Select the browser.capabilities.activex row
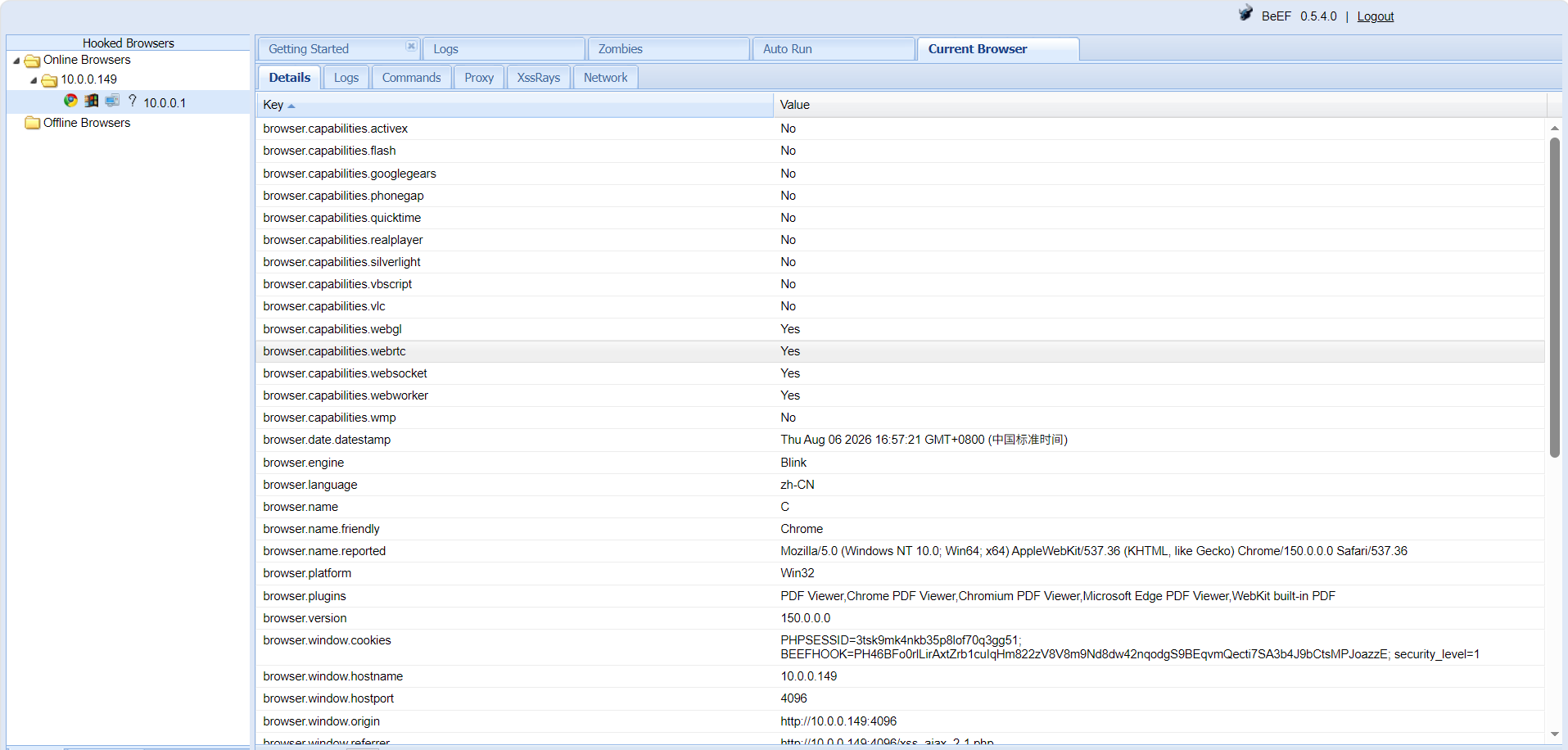Screen dimensions: 1568x750 (x=901, y=129)
